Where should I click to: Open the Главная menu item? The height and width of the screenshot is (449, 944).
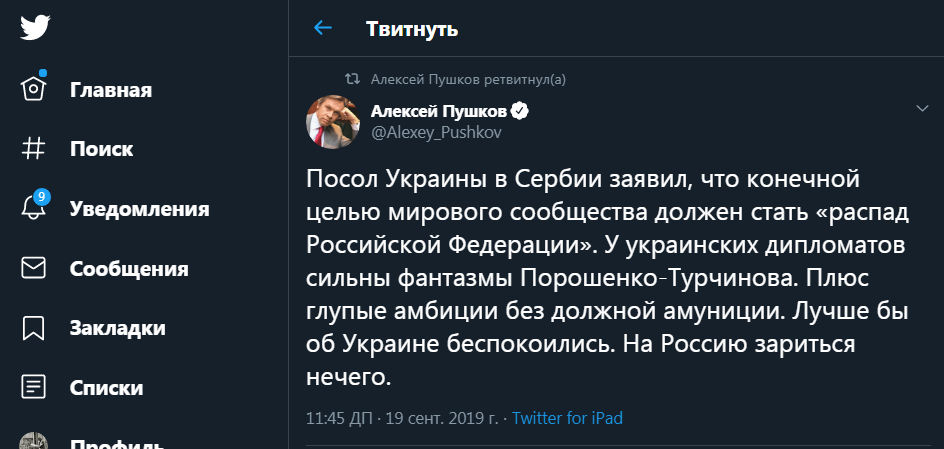110,91
